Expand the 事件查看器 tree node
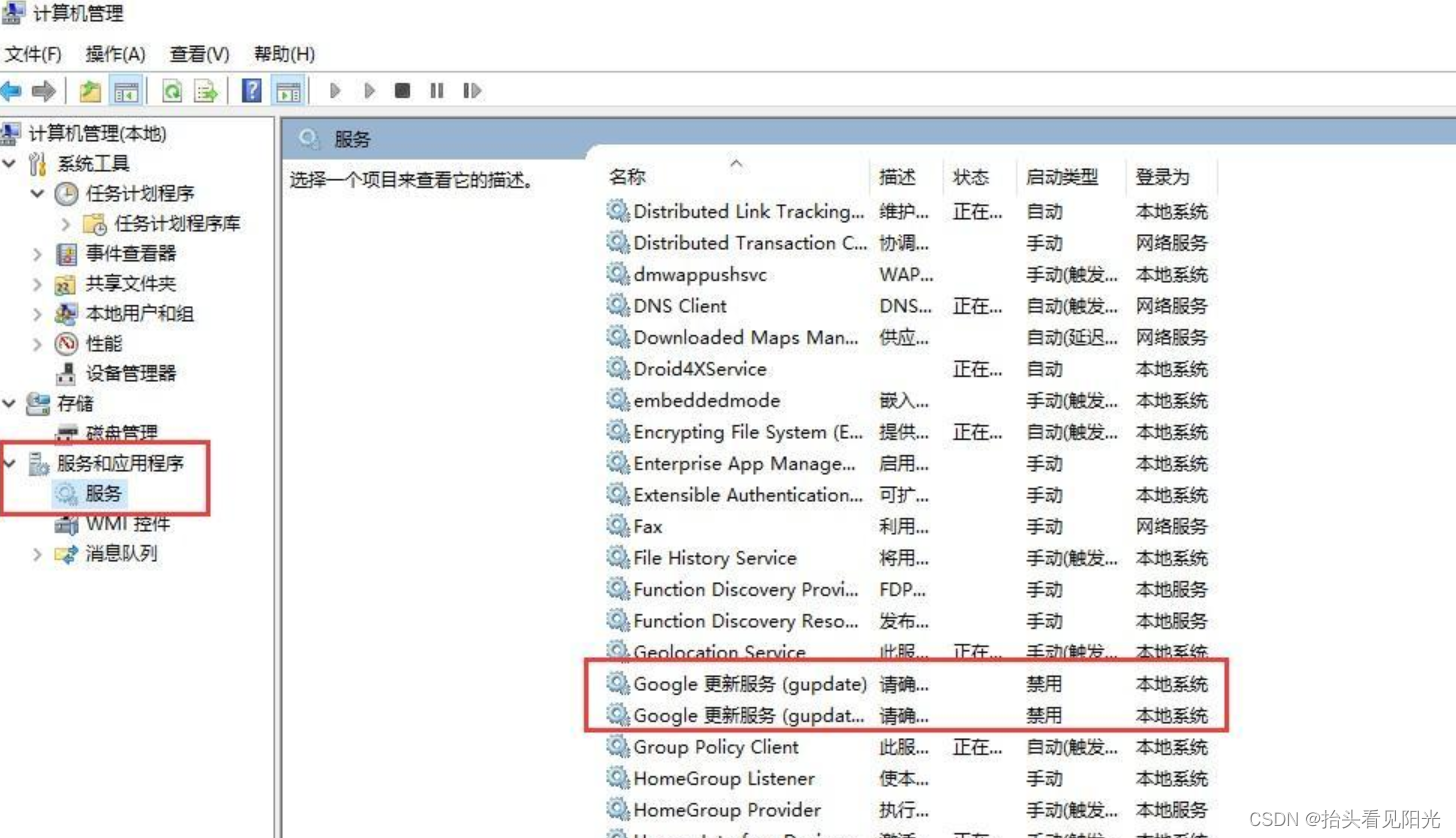 (37, 253)
